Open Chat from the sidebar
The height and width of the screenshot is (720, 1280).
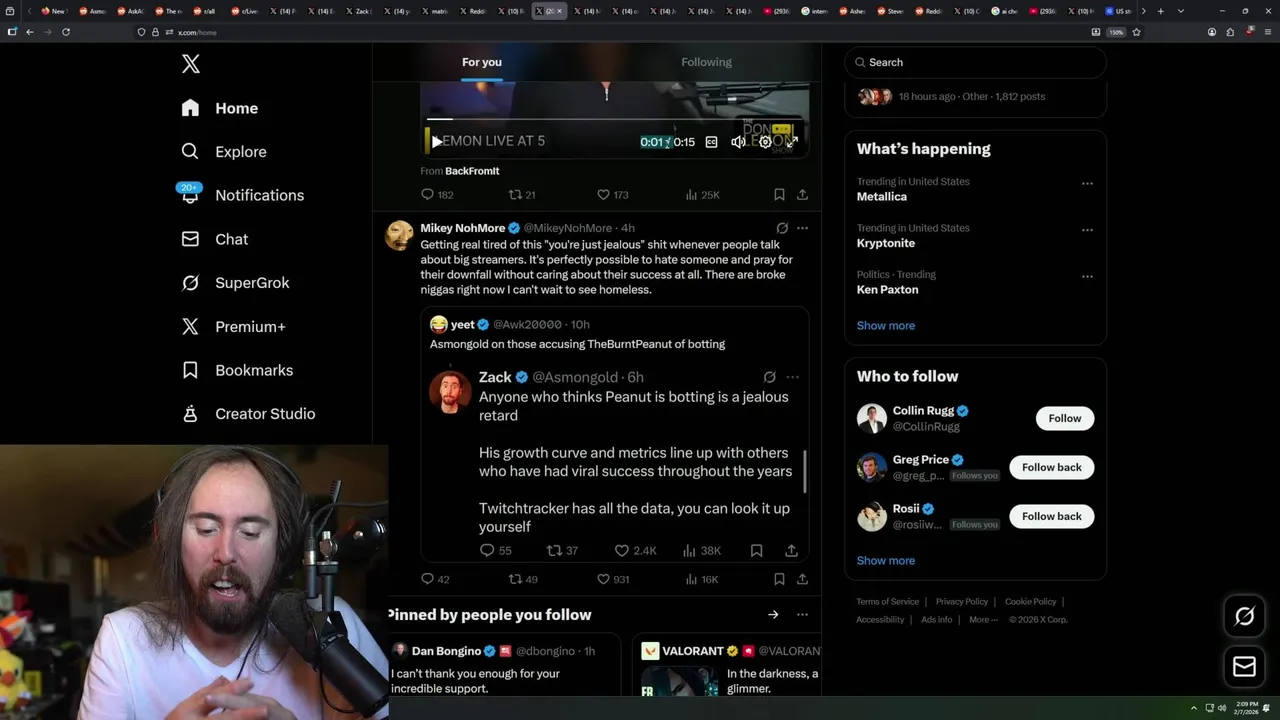(215, 239)
